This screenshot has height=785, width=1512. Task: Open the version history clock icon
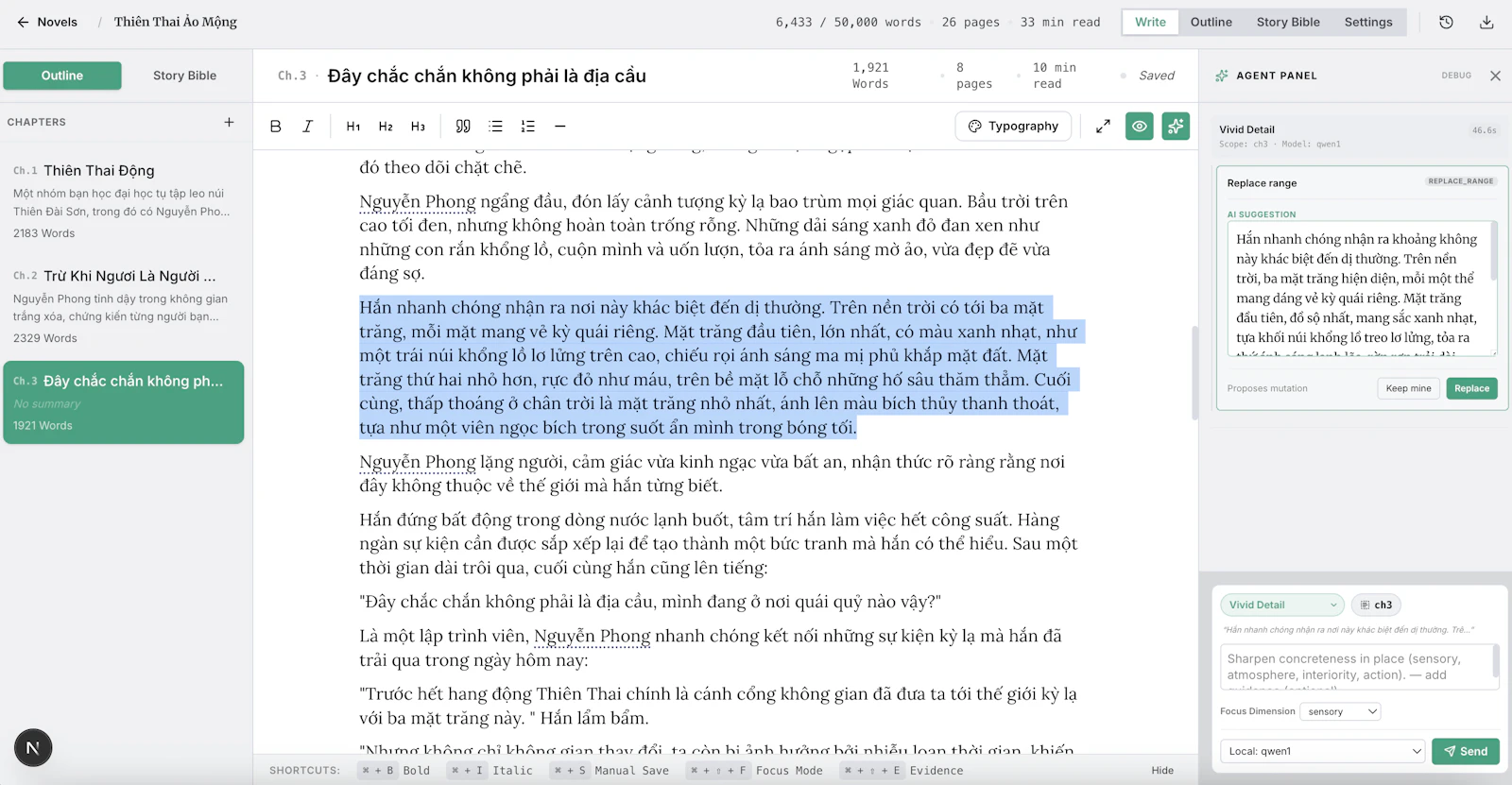coord(1446,22)
